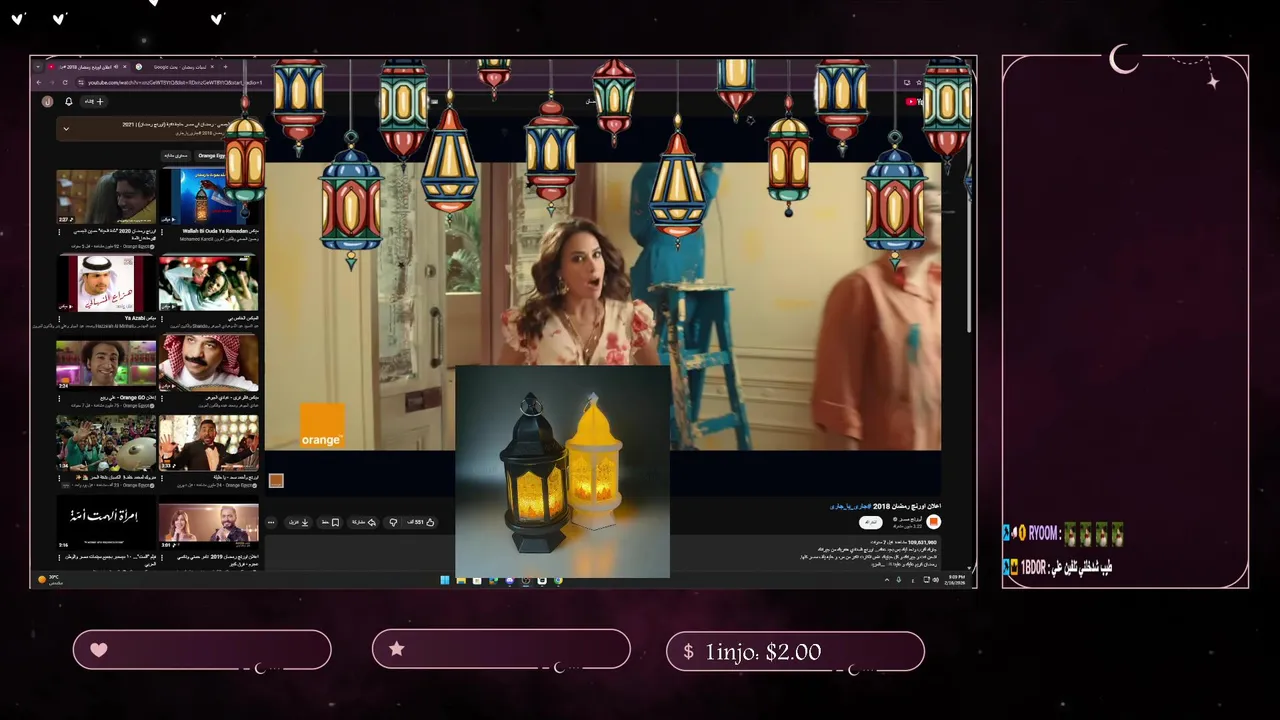Open the blue hashtag link in video title
The height and width of the screenshot is (720, 1280).
[x=850, y=506]
